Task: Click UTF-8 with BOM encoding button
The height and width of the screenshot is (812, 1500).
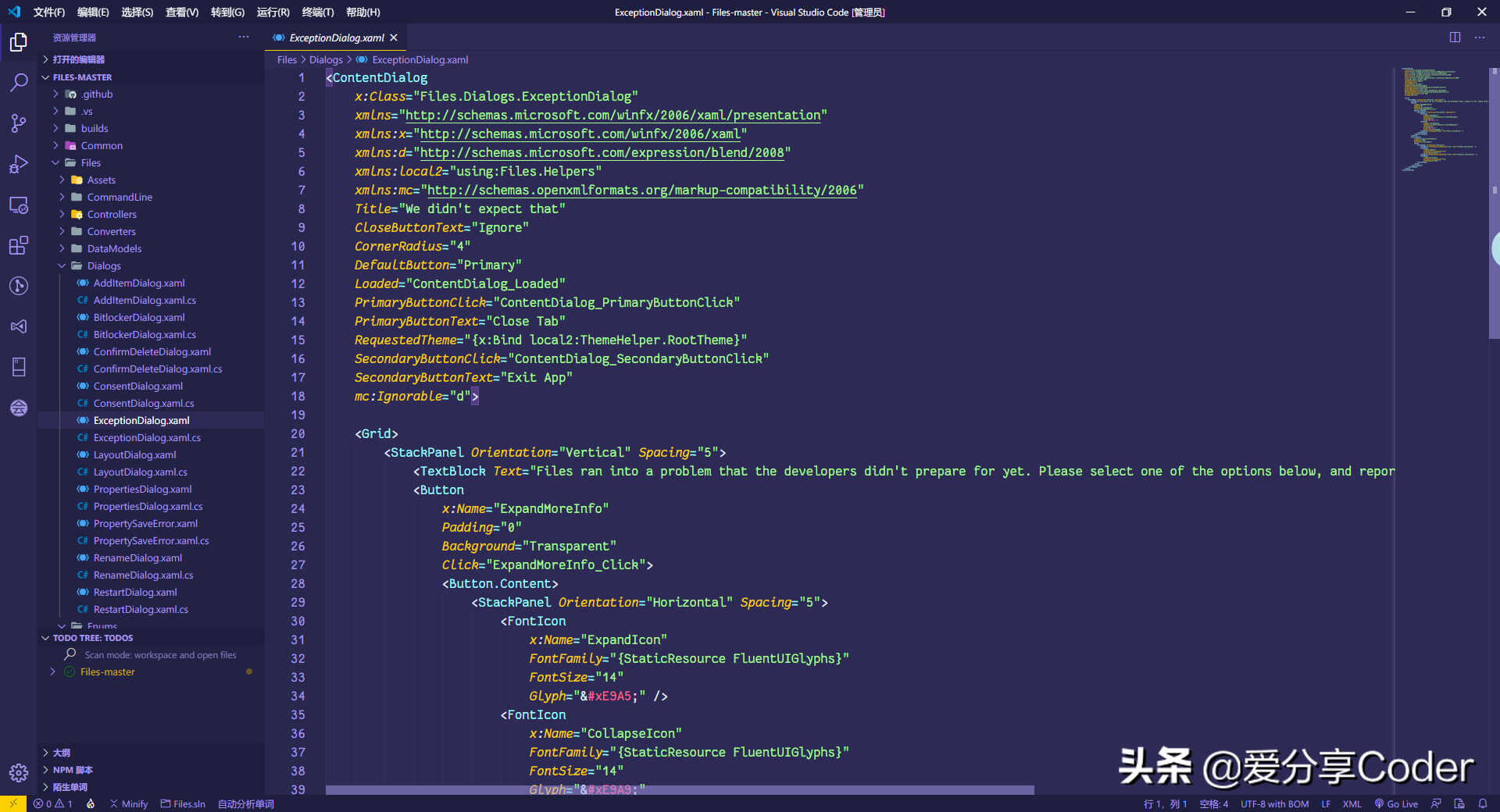Action: (x=1274, y=803)
